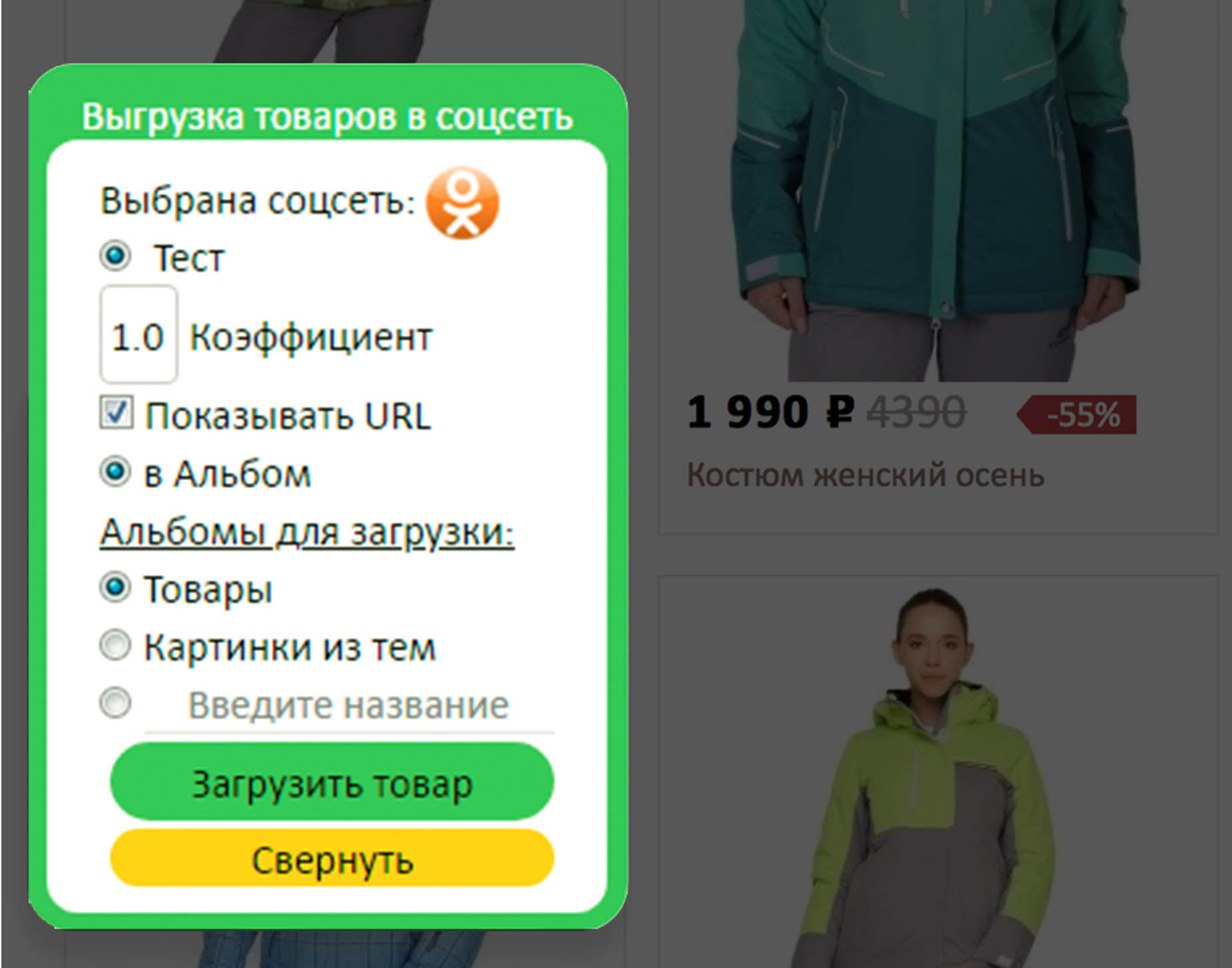Choose the Картинки из тем album
The height and width of the screenshot is (968, 1232).
point(115,645)
